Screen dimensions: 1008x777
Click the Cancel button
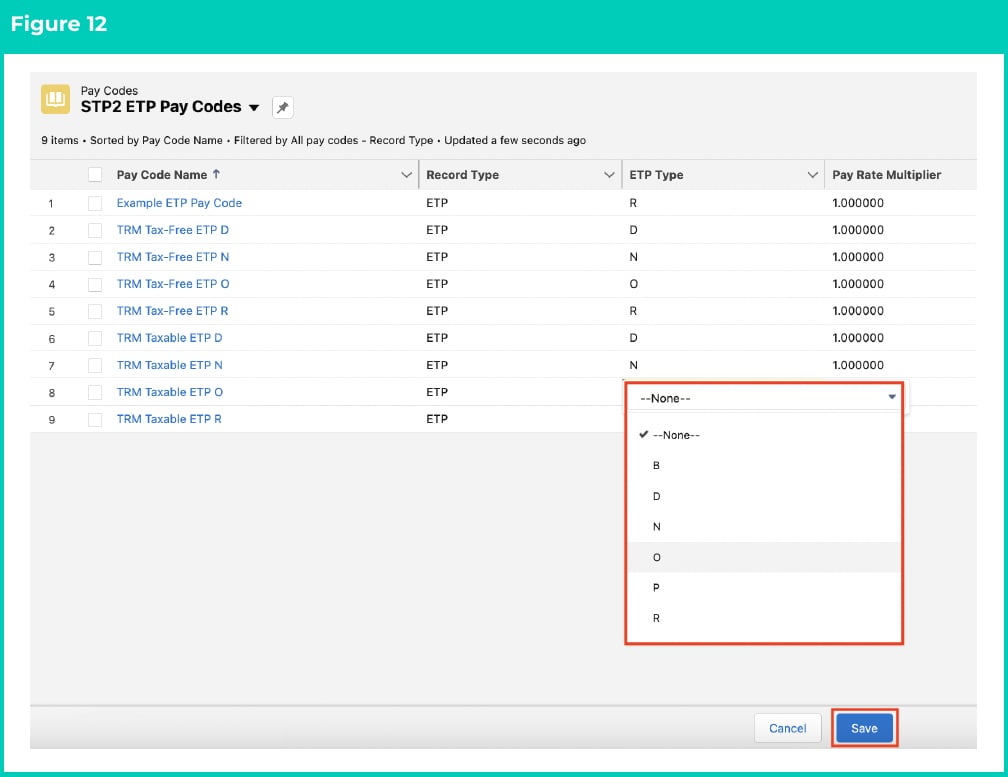788,728
